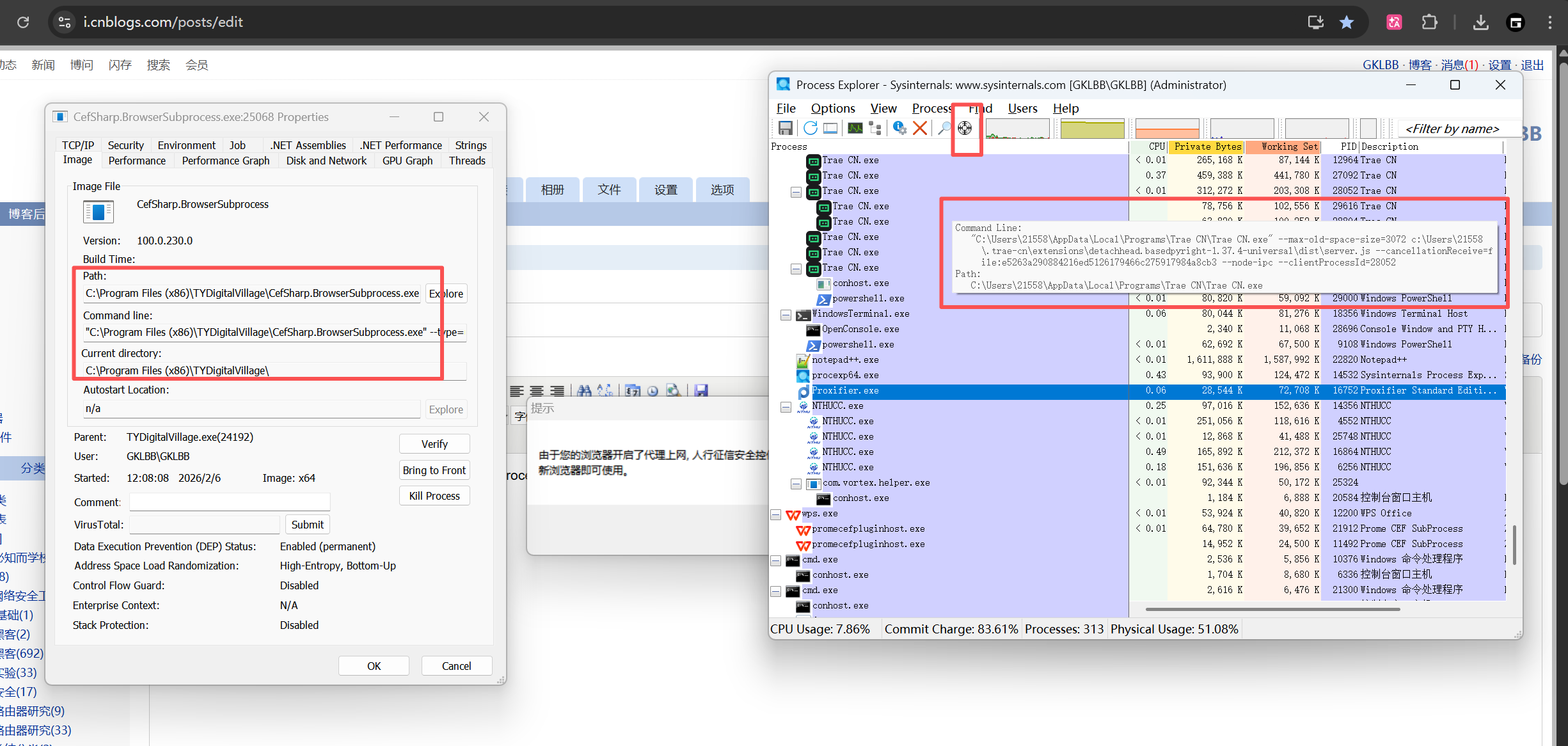Collapse the wps.exe process tree node
This screenshot has width=1568, height=746.
tap(775, 514)
